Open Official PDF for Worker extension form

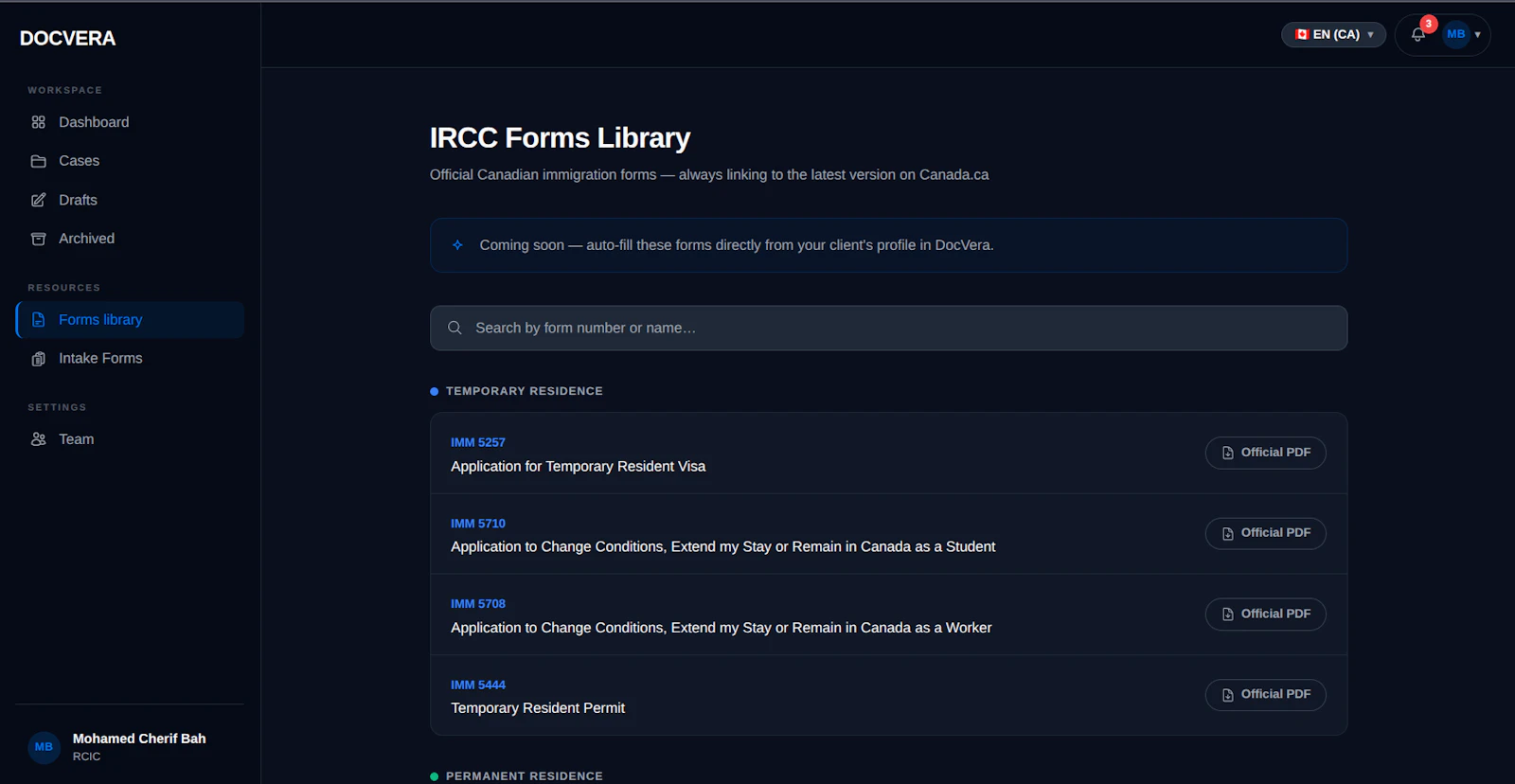(1265, 615)
